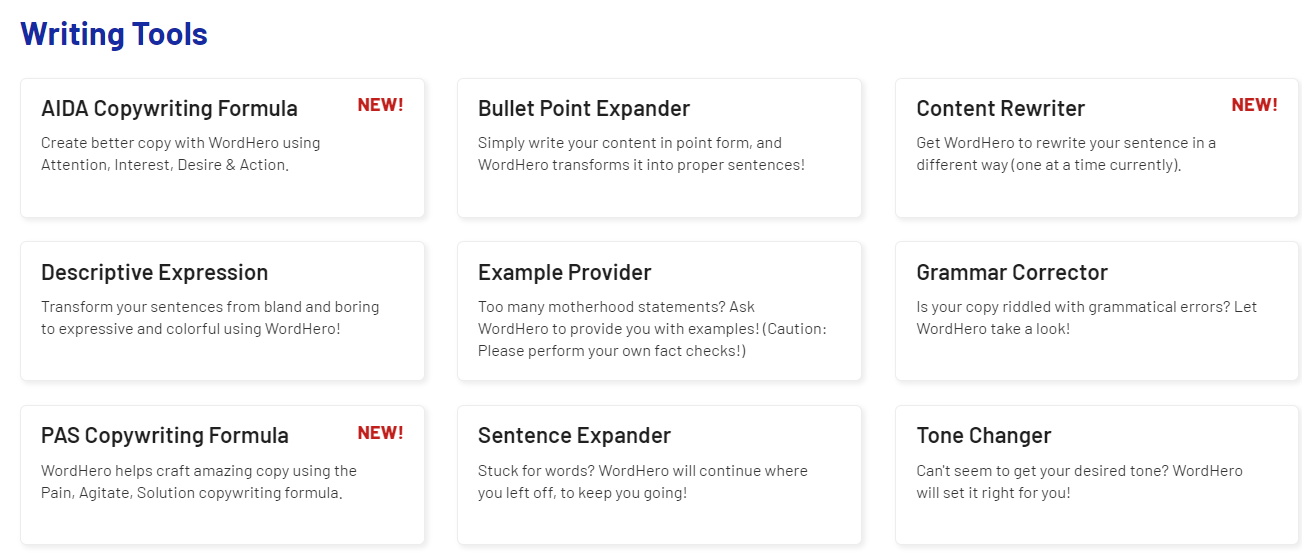Open the Sentence Expander tool
Image resolution: width=1302 pixels, height=558 pixels.
pos(574,436)
